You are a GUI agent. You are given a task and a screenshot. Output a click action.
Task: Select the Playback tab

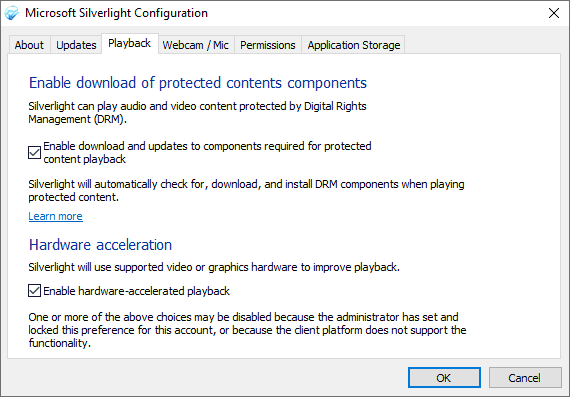(x=130, y=44)
